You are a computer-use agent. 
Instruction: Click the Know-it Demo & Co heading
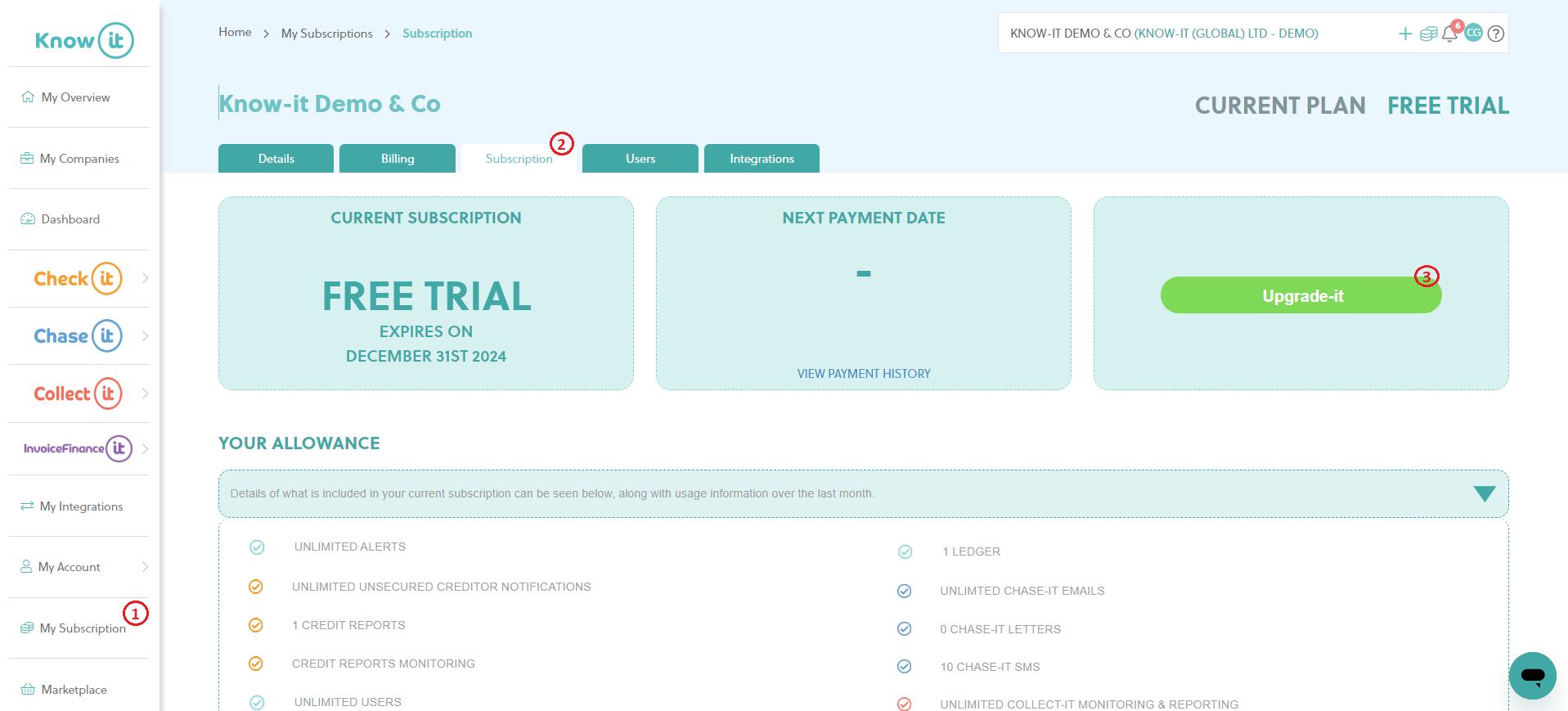pos(330,104)
